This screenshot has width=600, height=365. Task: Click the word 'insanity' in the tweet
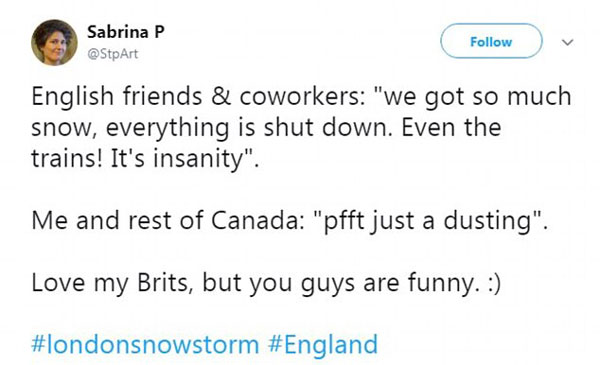coord(198,159)
